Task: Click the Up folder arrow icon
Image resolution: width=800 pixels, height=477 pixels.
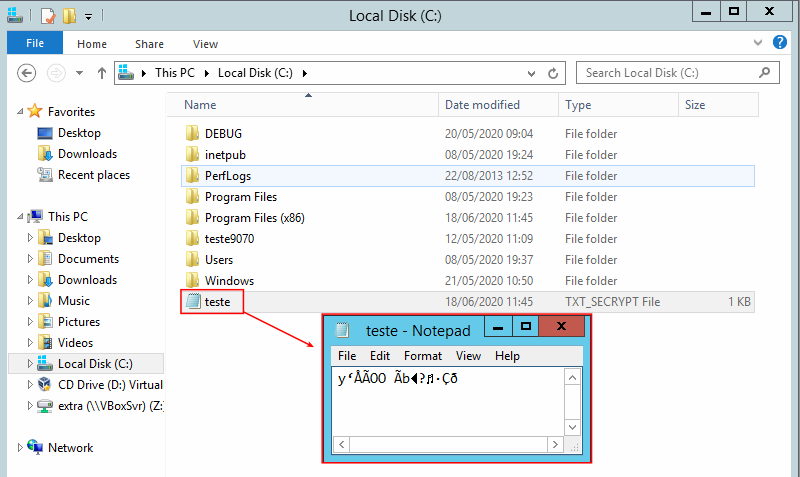Action: (x=102, y=73)
